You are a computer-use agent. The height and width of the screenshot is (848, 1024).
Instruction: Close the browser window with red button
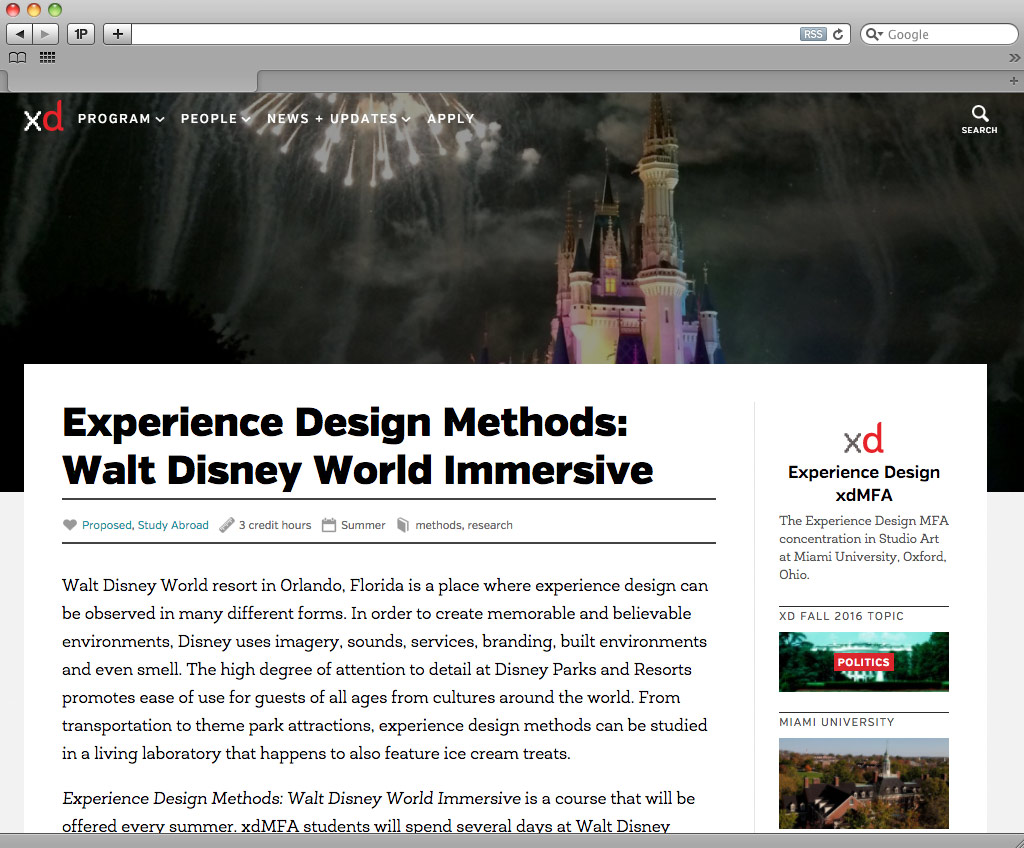tap(13, 9)
